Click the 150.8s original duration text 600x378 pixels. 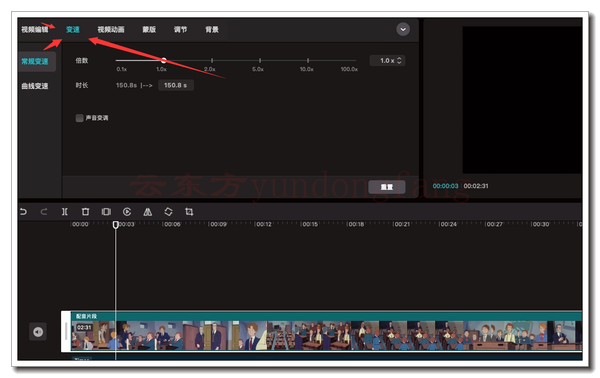(126, 85)
